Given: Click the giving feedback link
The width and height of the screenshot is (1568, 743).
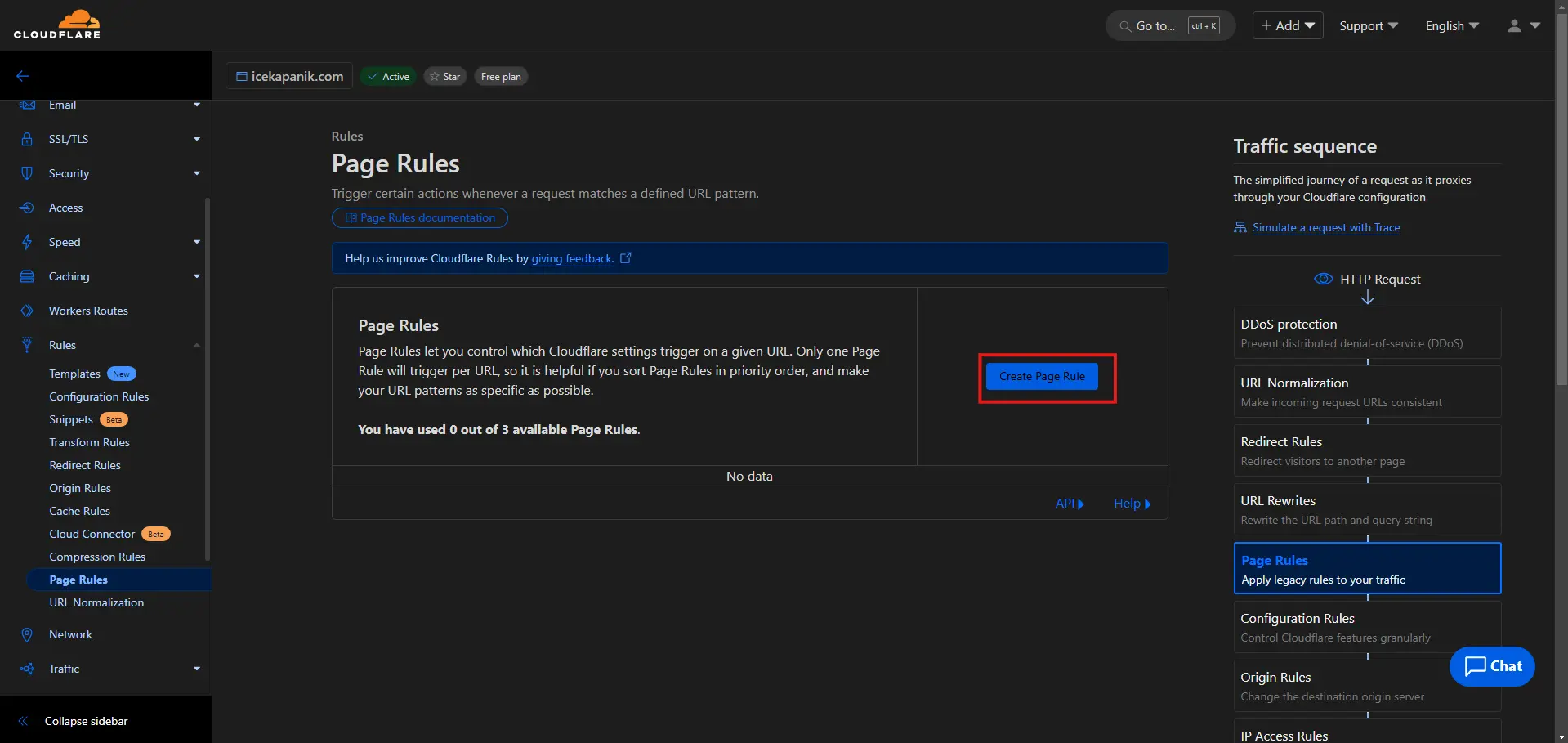Looking at the screenshot, I should point(572,258).
